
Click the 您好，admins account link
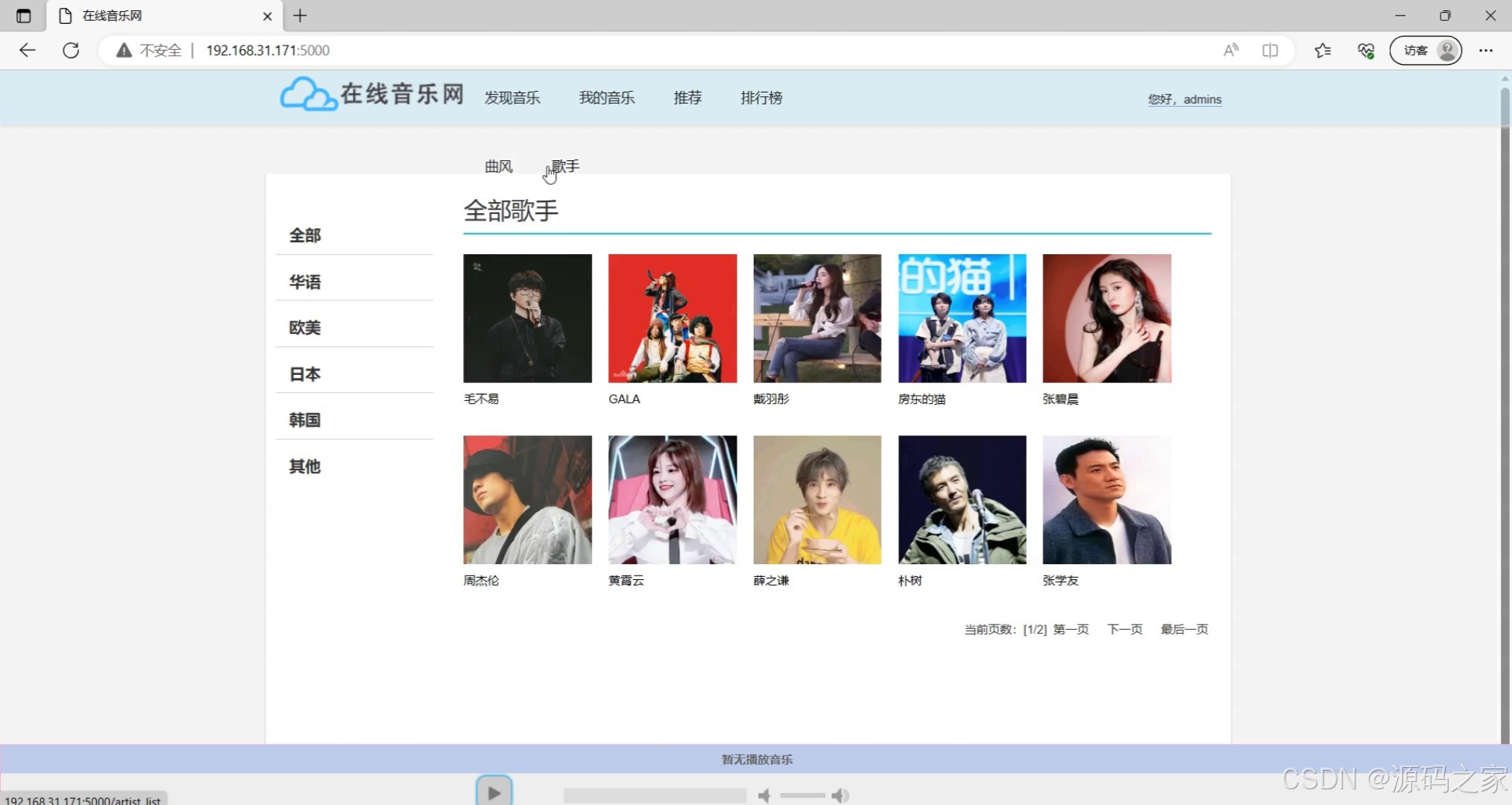(1185, 98)
